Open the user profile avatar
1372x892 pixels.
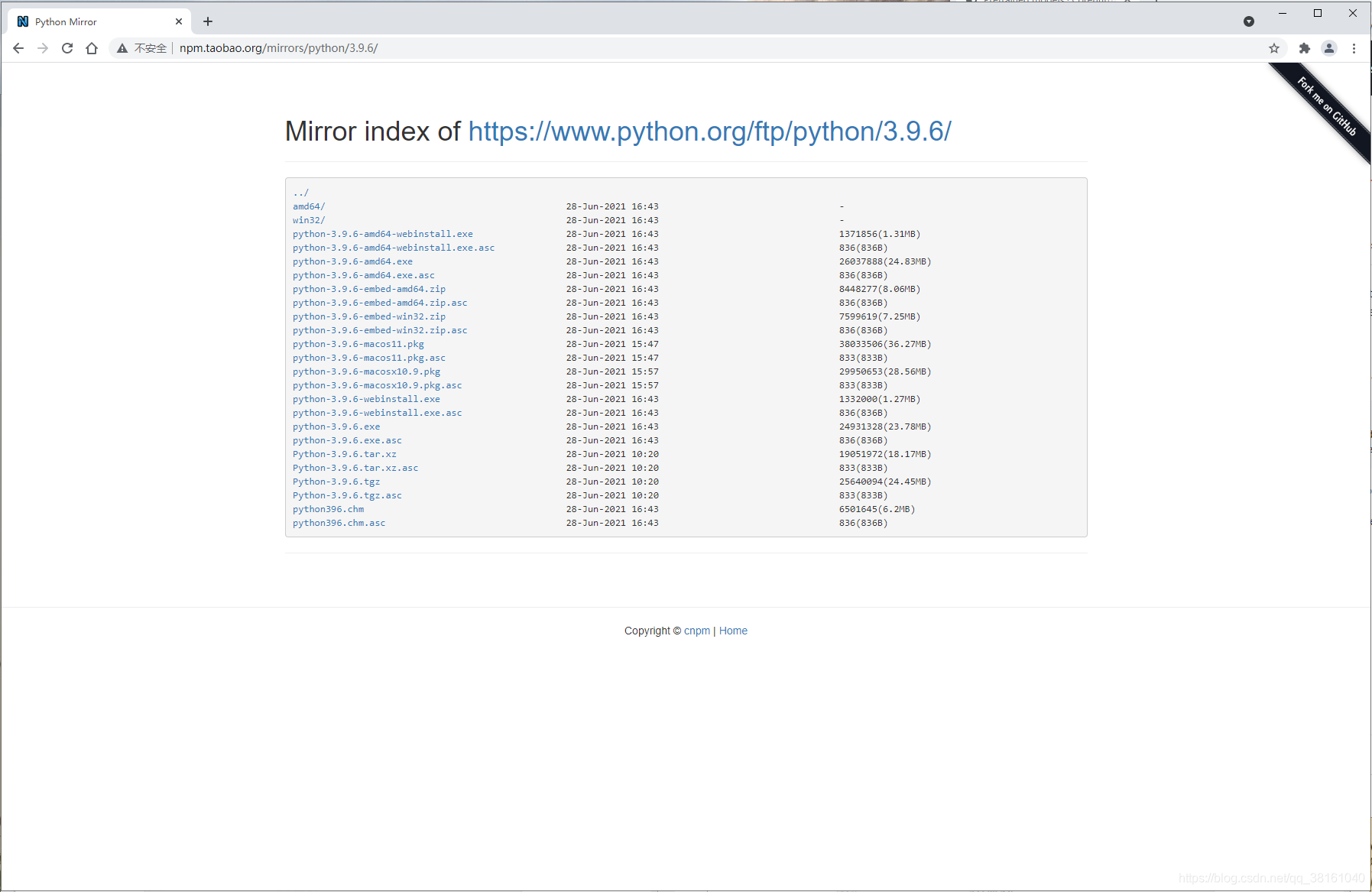(1329, 48)
